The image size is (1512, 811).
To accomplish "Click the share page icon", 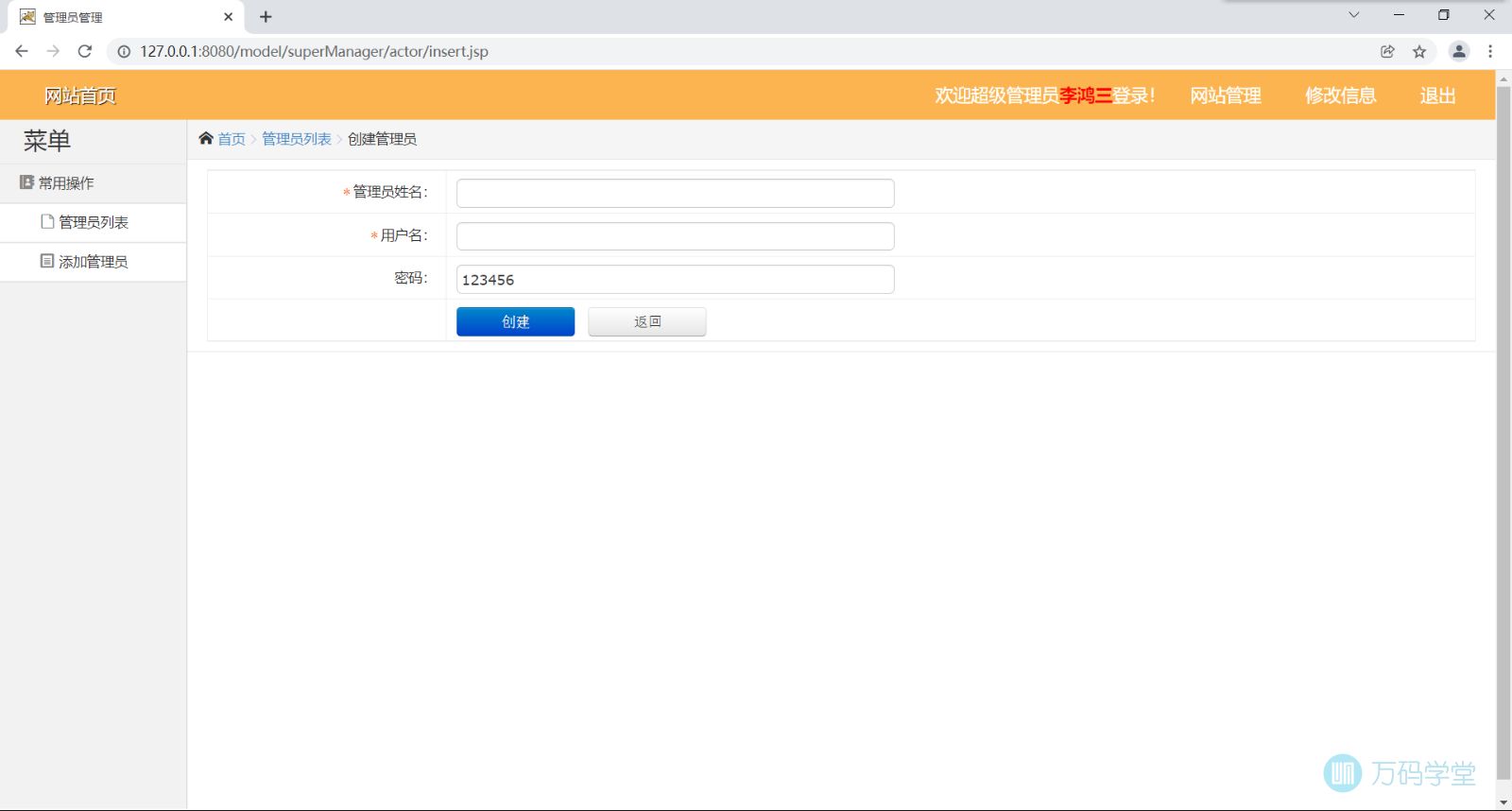I will (1387, 51).
